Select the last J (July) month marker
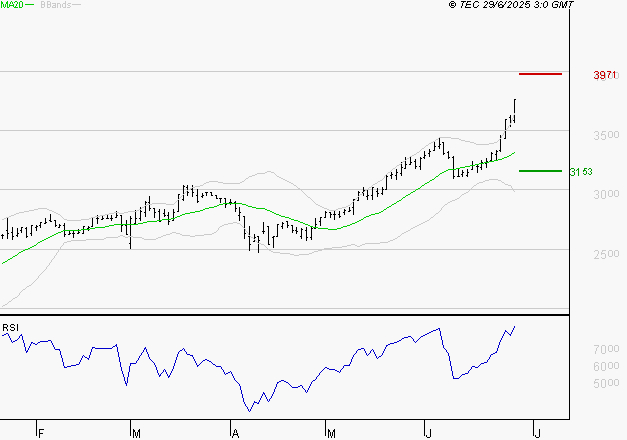This screenshot has width=627, height=440. (x=536, y=433)
